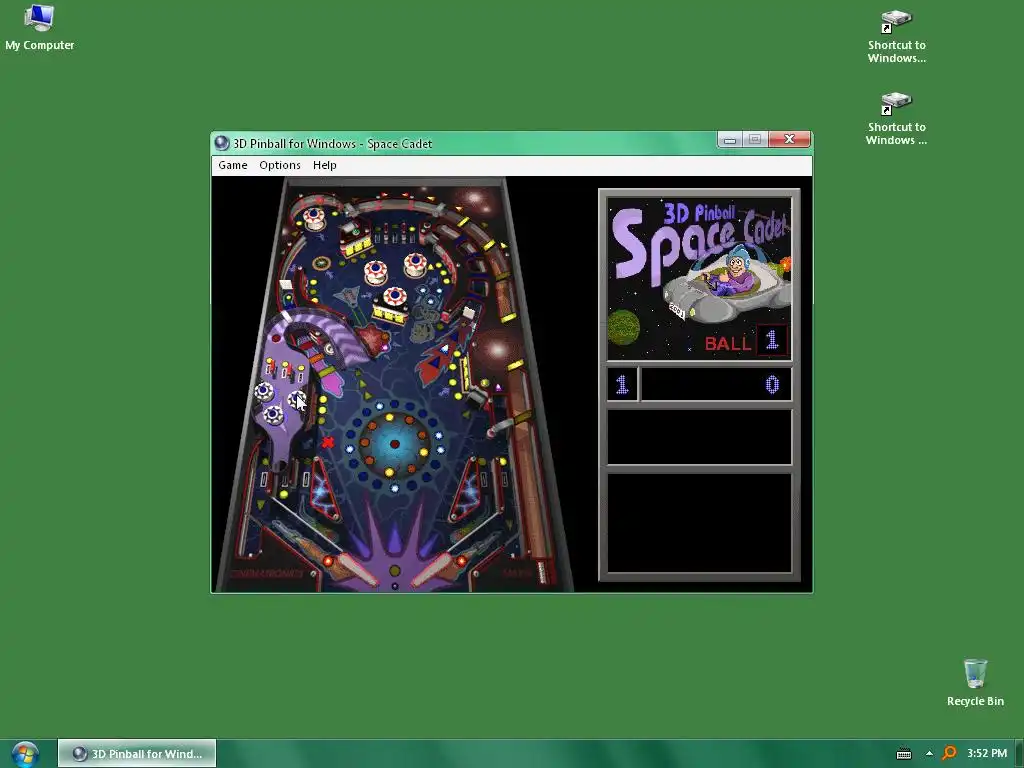Close the 3D Pinball window
The image size is (1024, 768).
790,139
